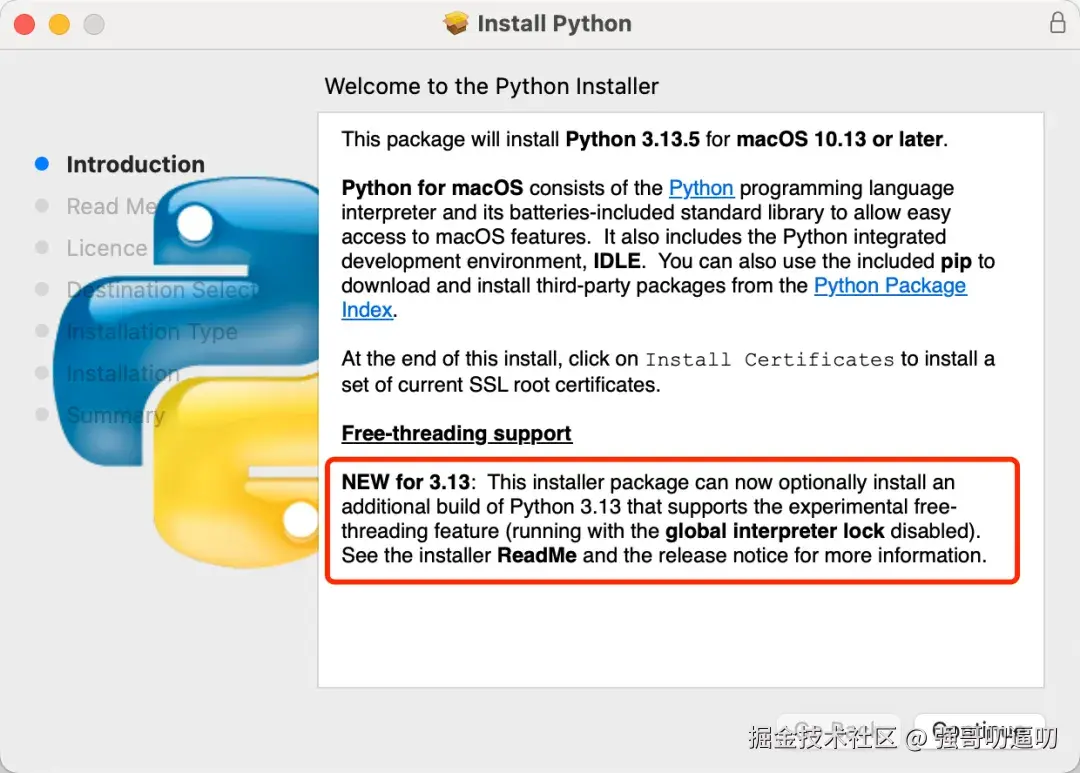Click the bullet next to Licence
1080x773 pixels.
41,248
